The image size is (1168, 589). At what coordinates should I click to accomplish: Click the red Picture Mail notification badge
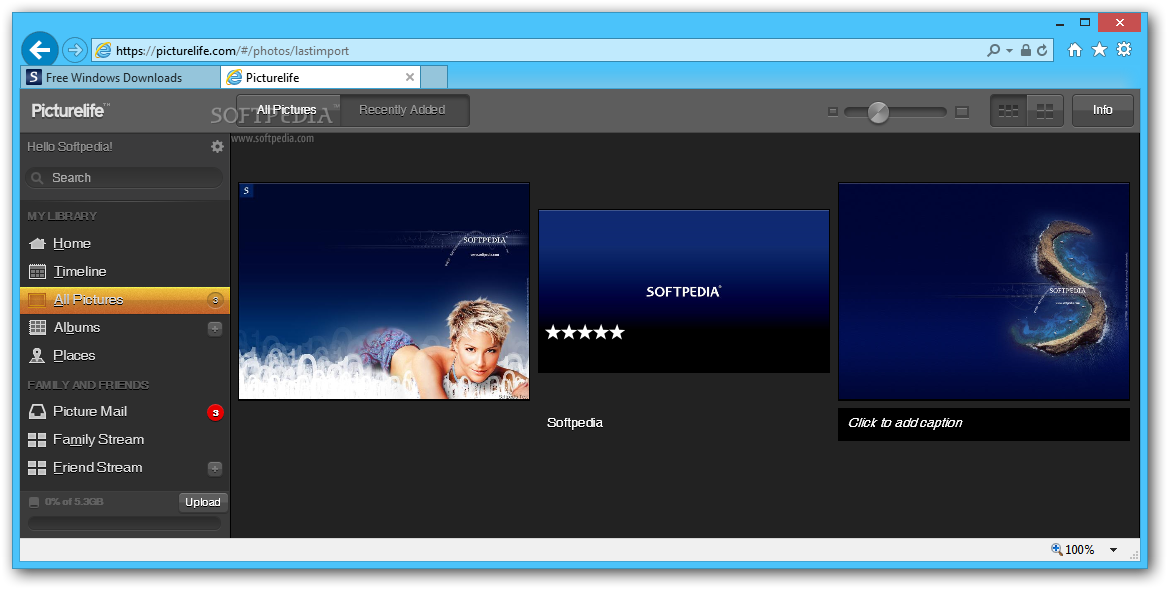[x=215, y=413]
